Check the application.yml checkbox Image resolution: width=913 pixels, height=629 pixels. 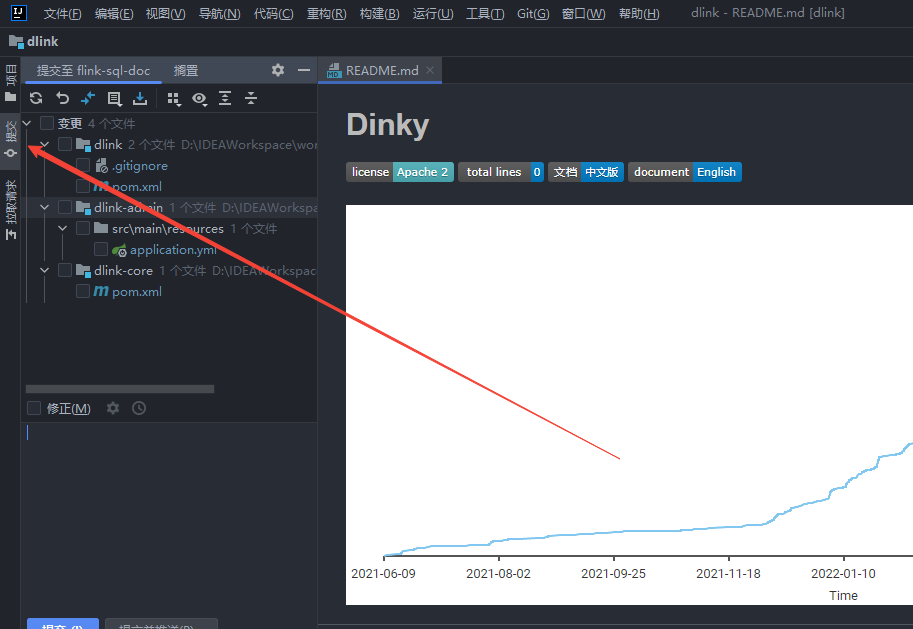[x=101, y=249]
